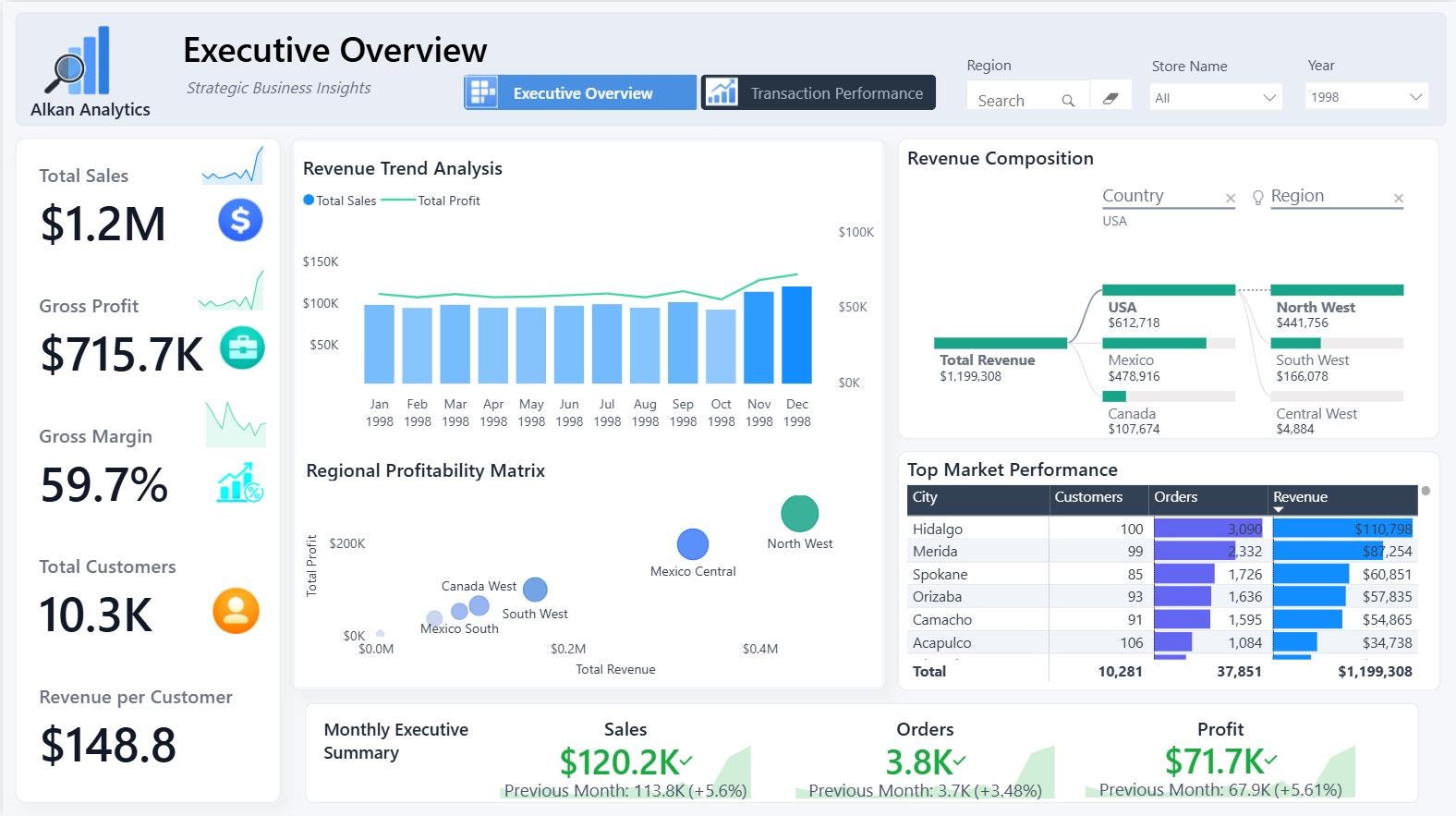Click the Gross Margin sparkline chart
This screenshot has height=816, width=1456.
(x=236, y=425)
